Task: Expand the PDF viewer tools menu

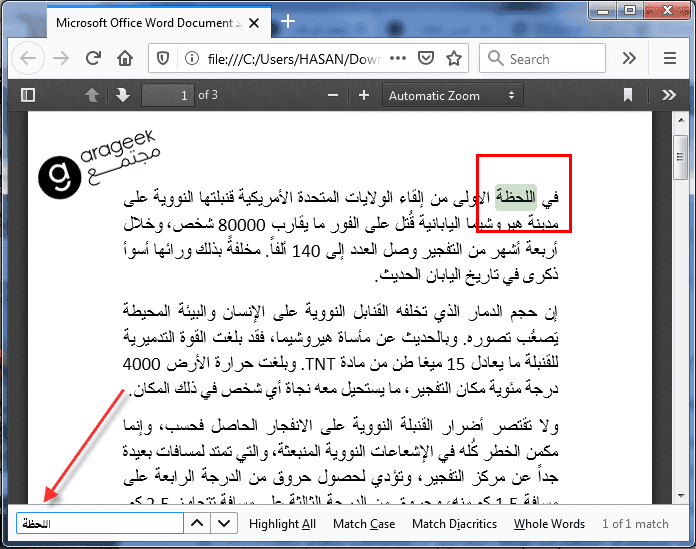Action: [669, 95]
